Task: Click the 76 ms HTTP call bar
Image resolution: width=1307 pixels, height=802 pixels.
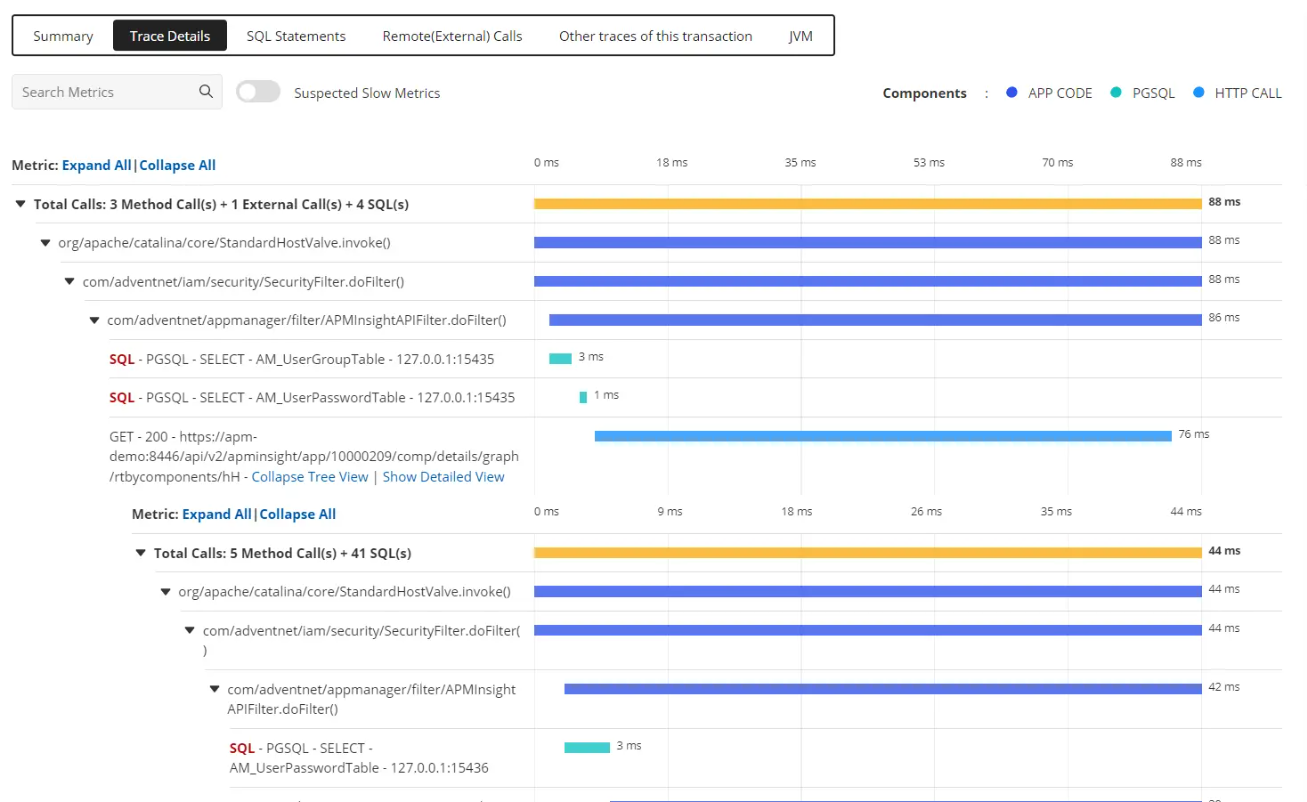Action: click(x=882, y=436)
